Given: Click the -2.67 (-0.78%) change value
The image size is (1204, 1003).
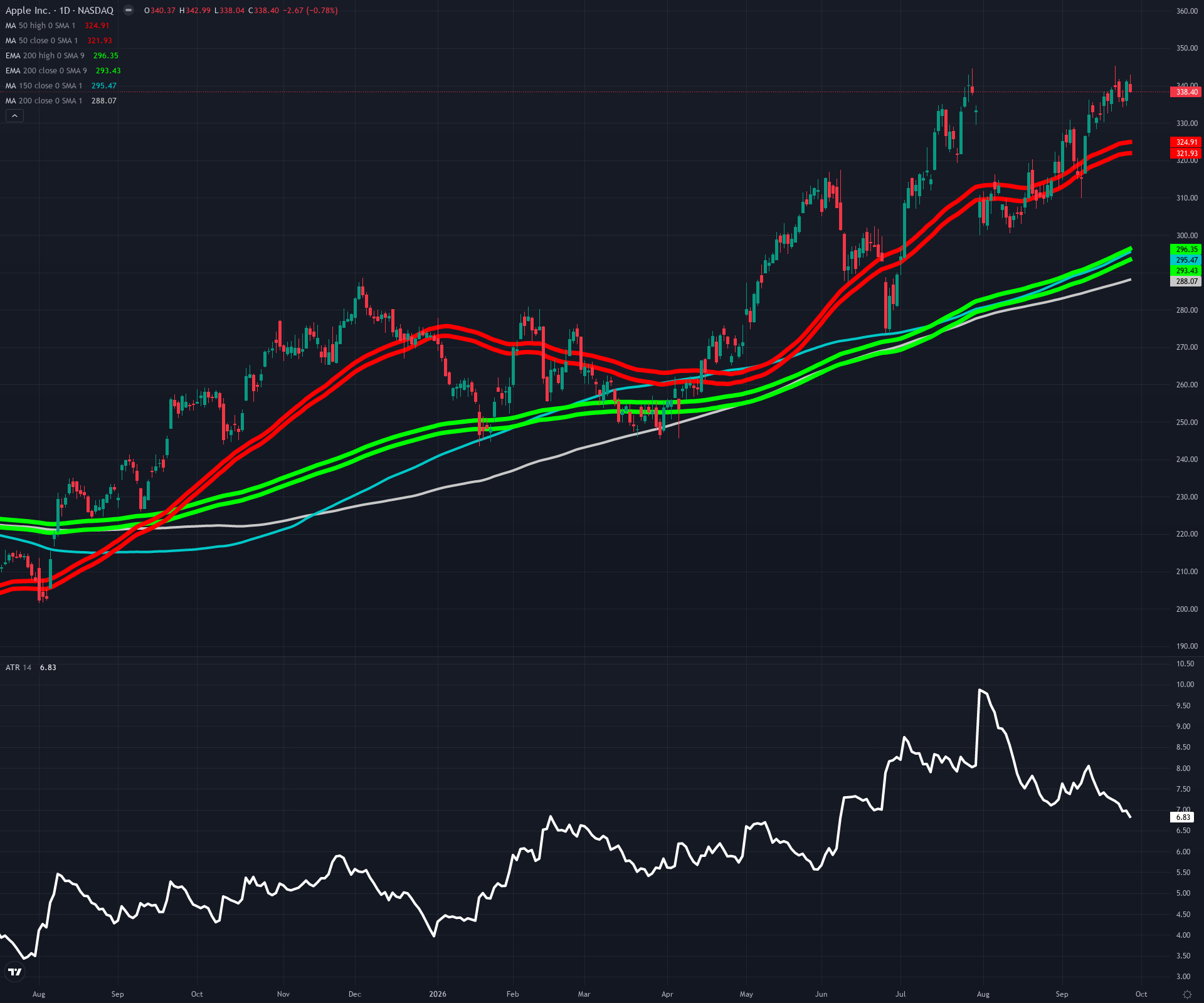Looking at the screenshot, I should point(311,11).
